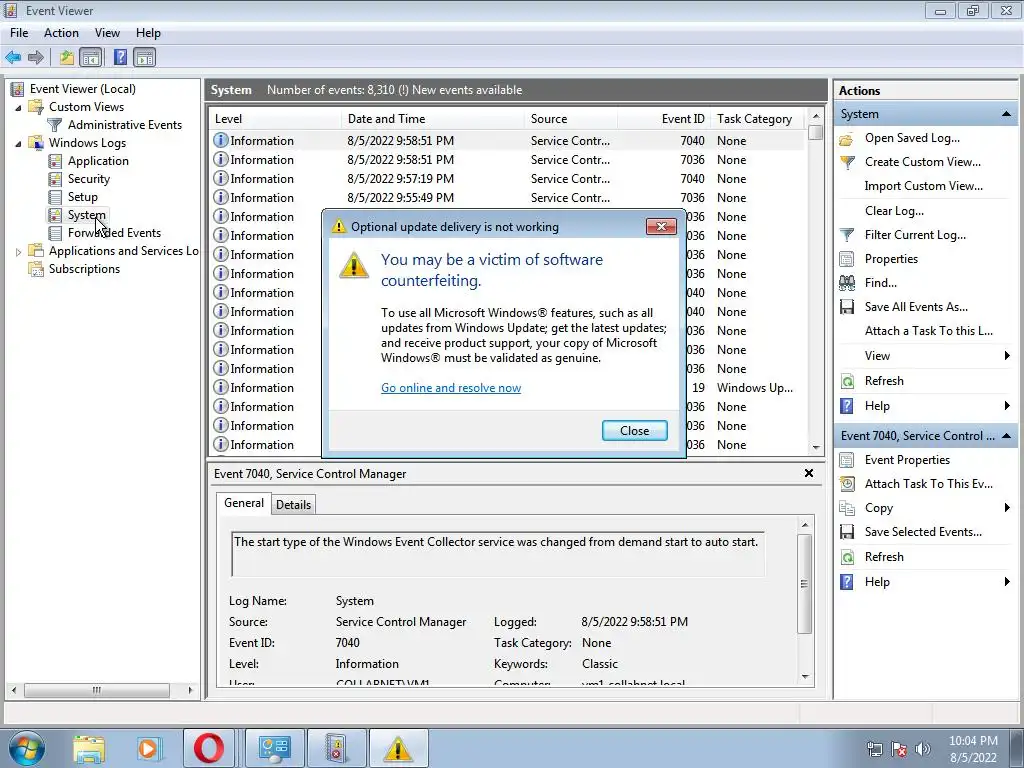1024x768 pixels.
Task: Click the Properties action icon
Action: [x=847, y=259]
